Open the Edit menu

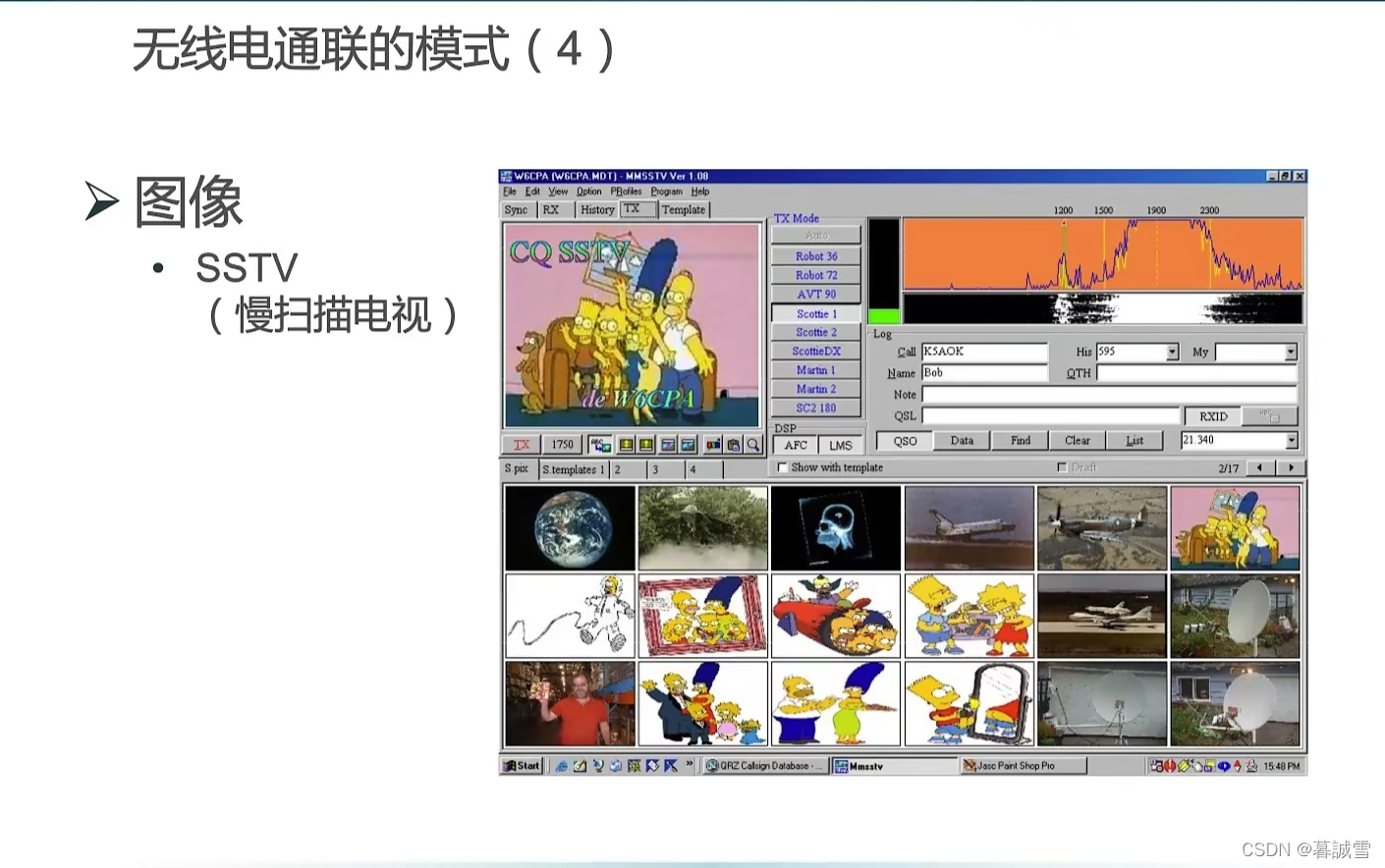[x=532, y=191]
